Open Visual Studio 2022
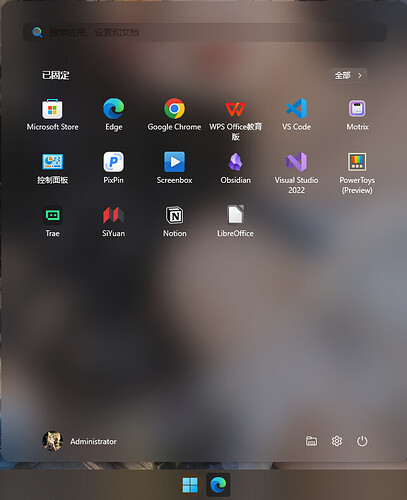Image resolution: width=407 pixels, height=500 pixels. [x=296, y=173]
